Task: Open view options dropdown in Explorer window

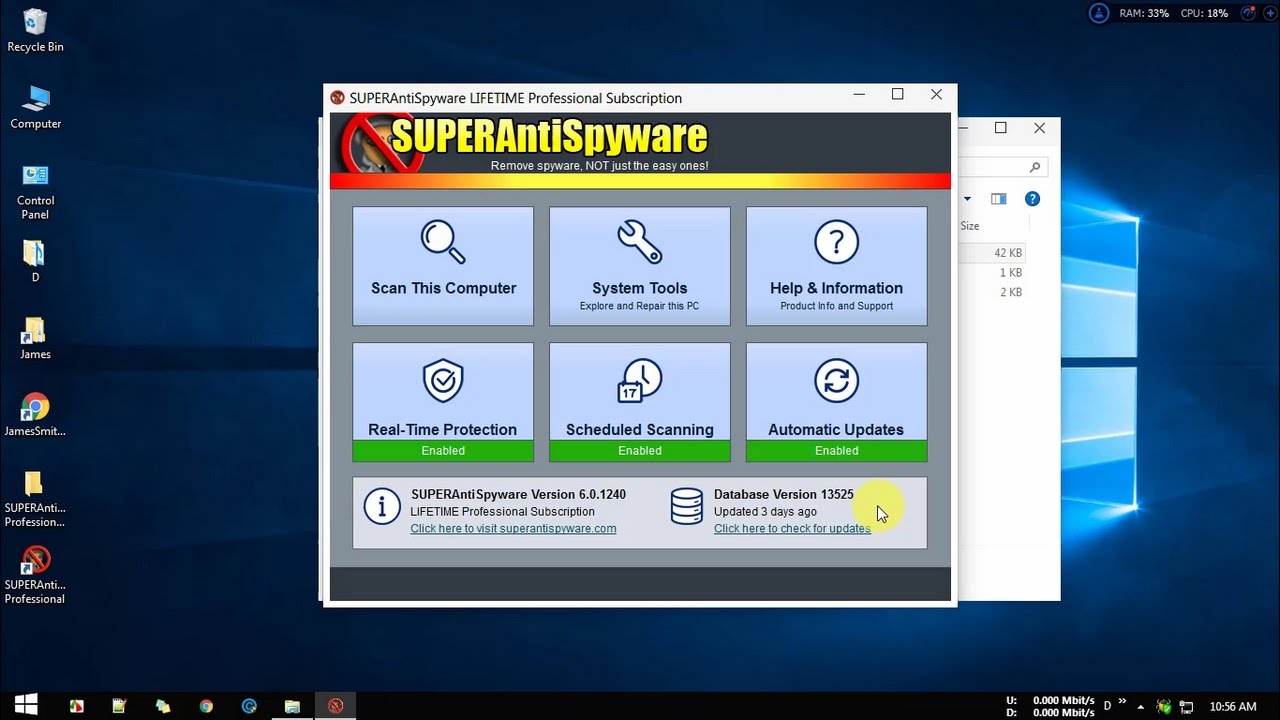Action: pos(967,199)
